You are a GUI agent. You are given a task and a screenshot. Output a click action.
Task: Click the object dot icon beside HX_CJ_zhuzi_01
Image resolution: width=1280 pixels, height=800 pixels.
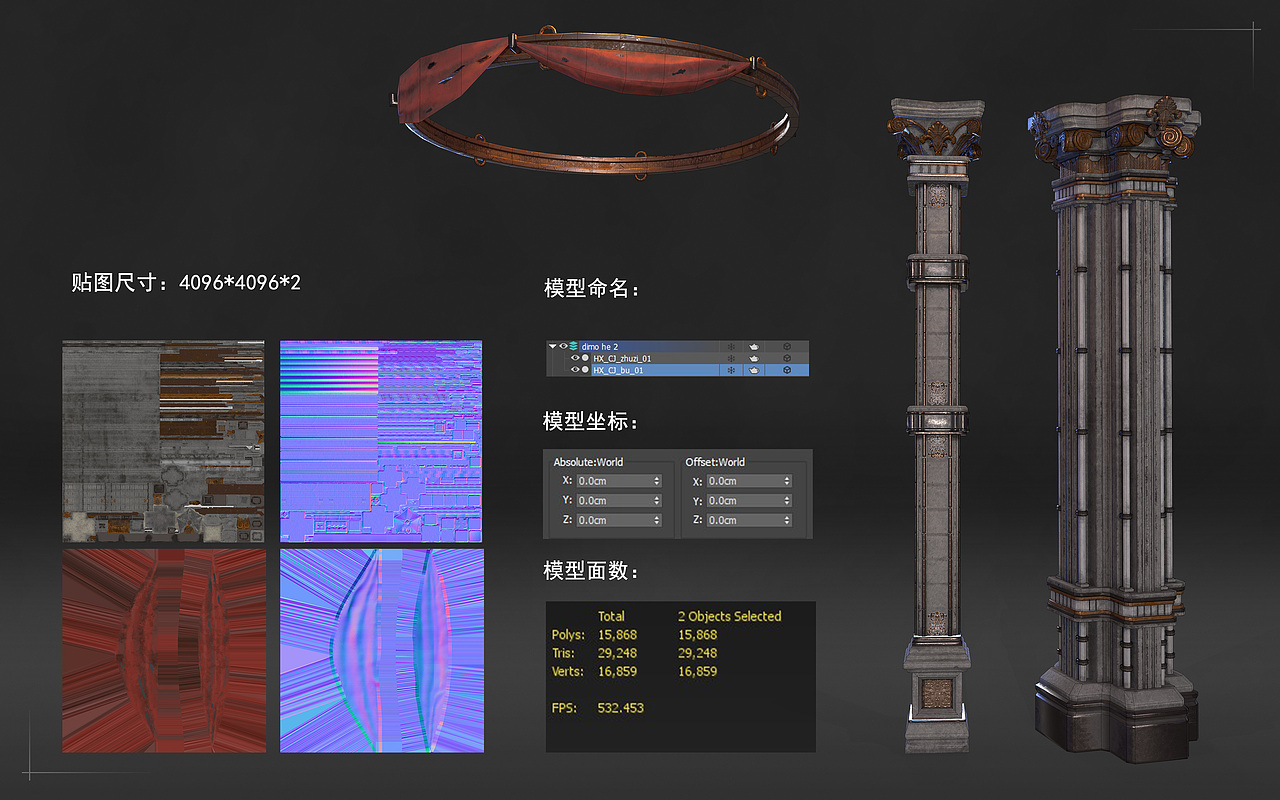[585, 358]
